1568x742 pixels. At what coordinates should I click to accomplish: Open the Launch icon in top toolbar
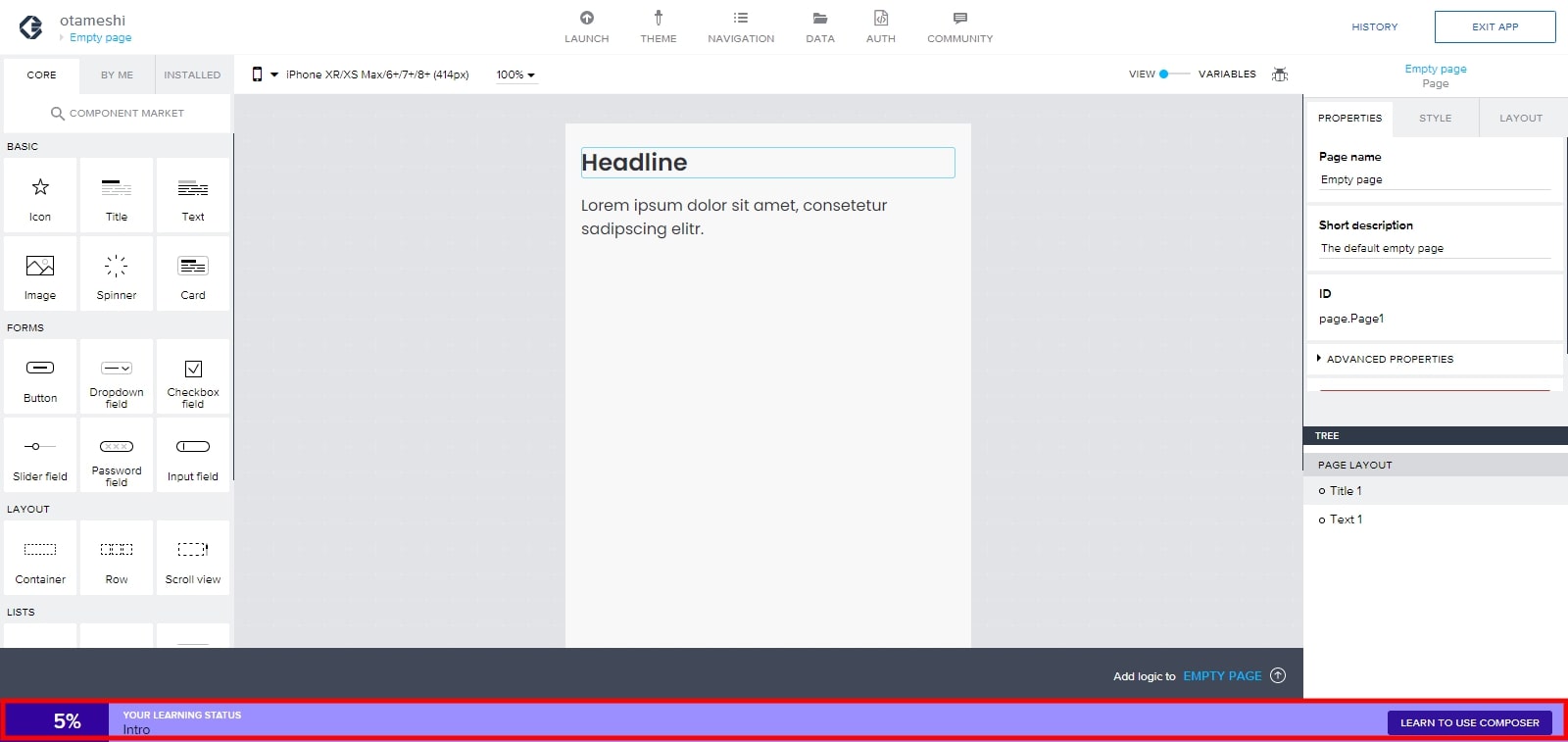[x=586, y=19]
